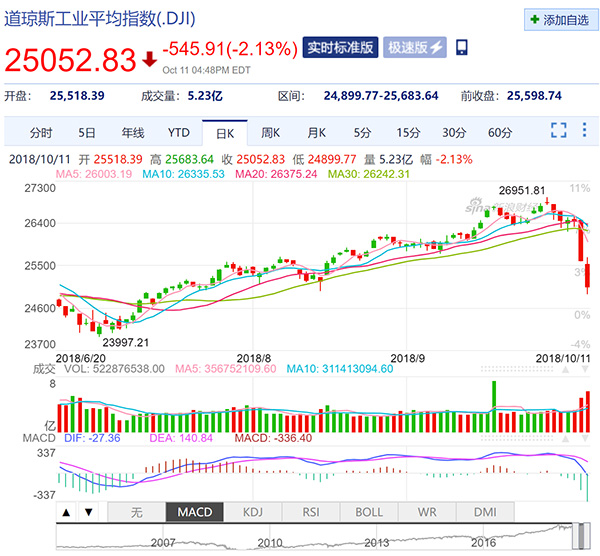Select the 5分 five-minute tab
Viewport: 600px width, 556px height.
362,133
